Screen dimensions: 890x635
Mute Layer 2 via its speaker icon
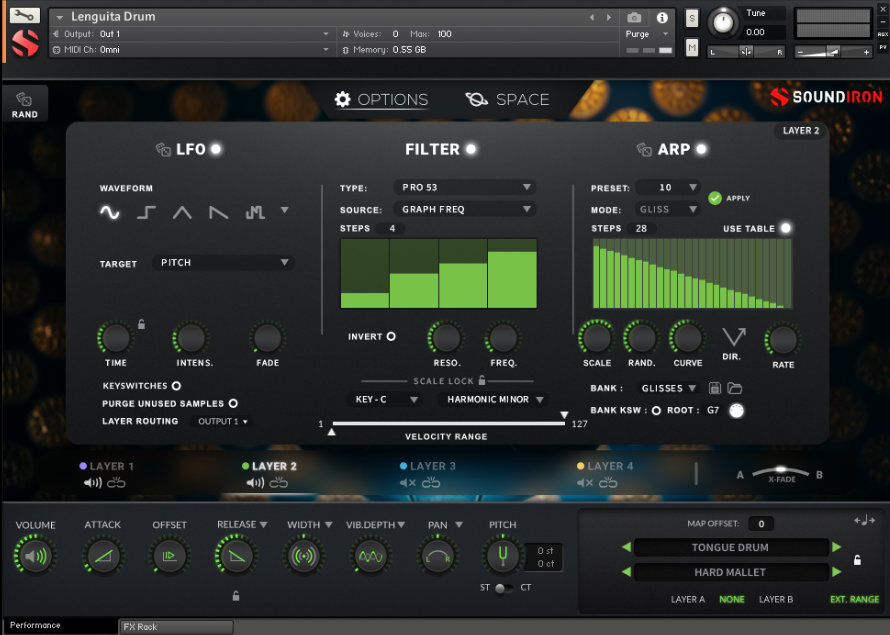point(253,482)
